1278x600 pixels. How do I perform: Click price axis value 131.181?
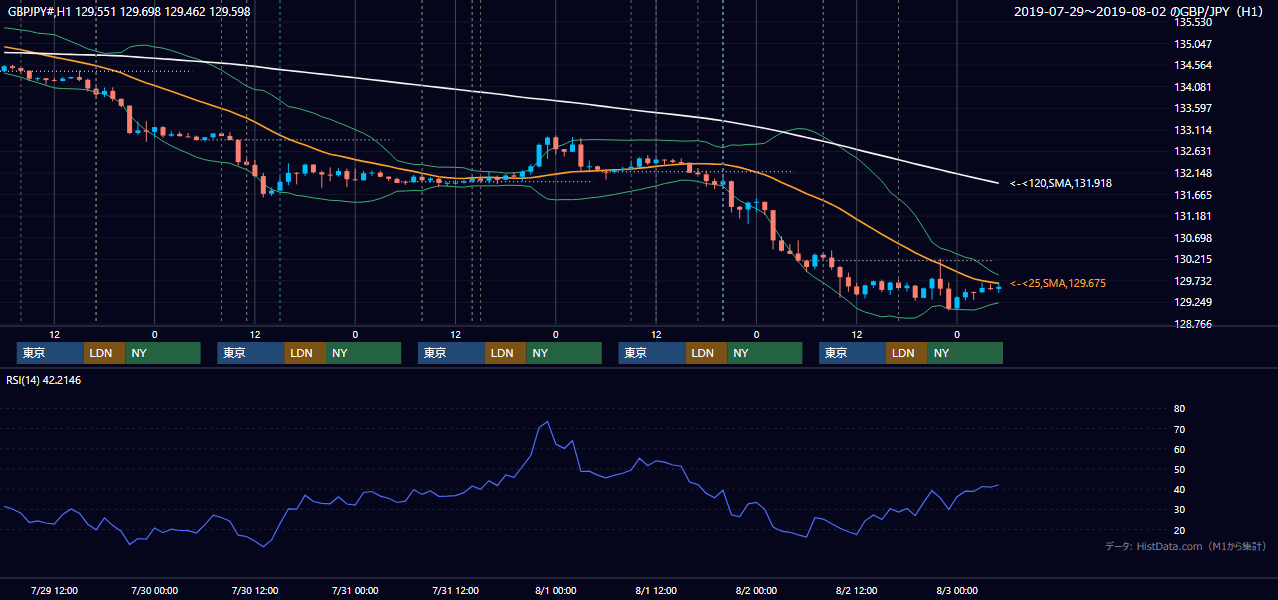1193,216
